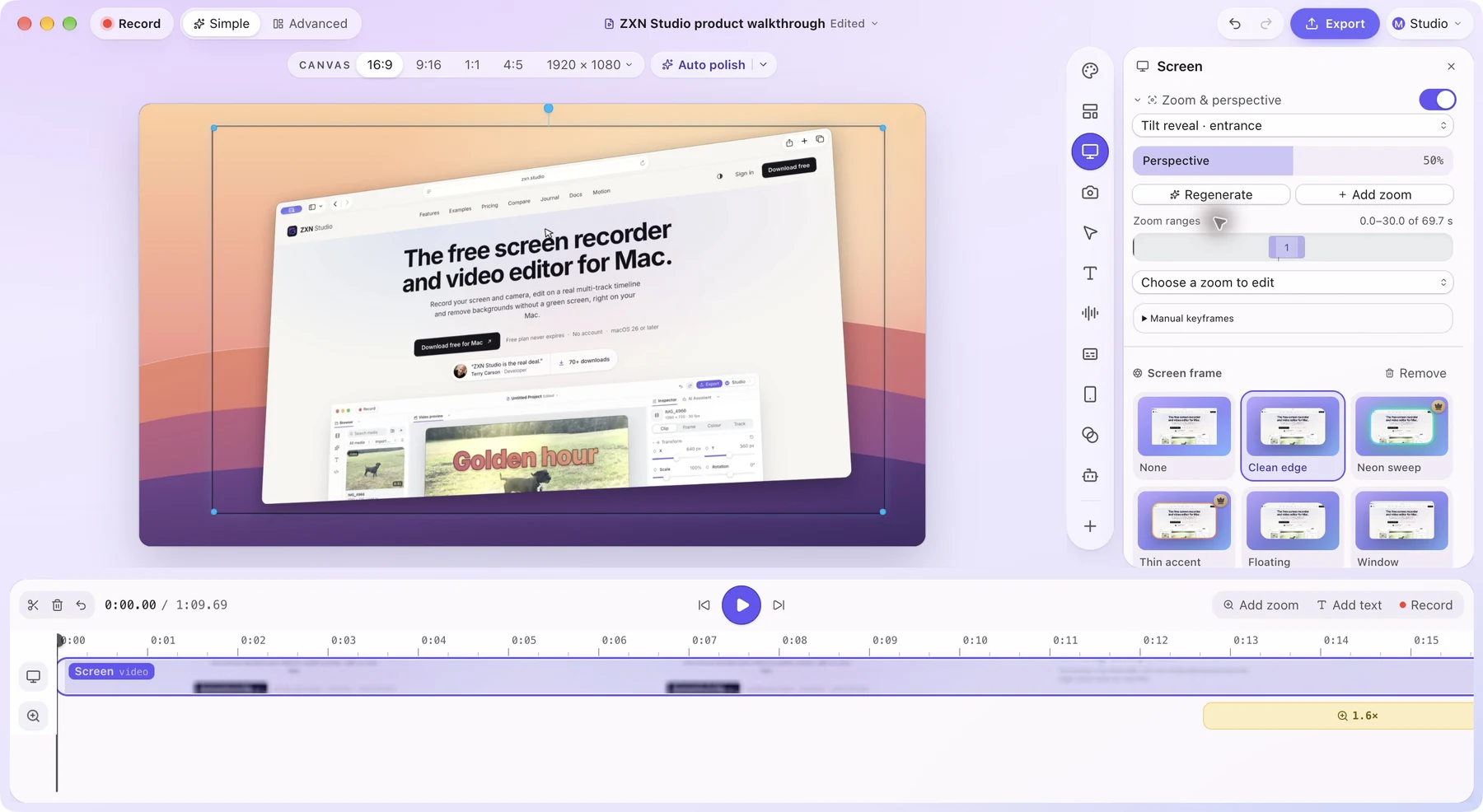
Task: Click the scissors split tool
Action: [x=33, y=605]
